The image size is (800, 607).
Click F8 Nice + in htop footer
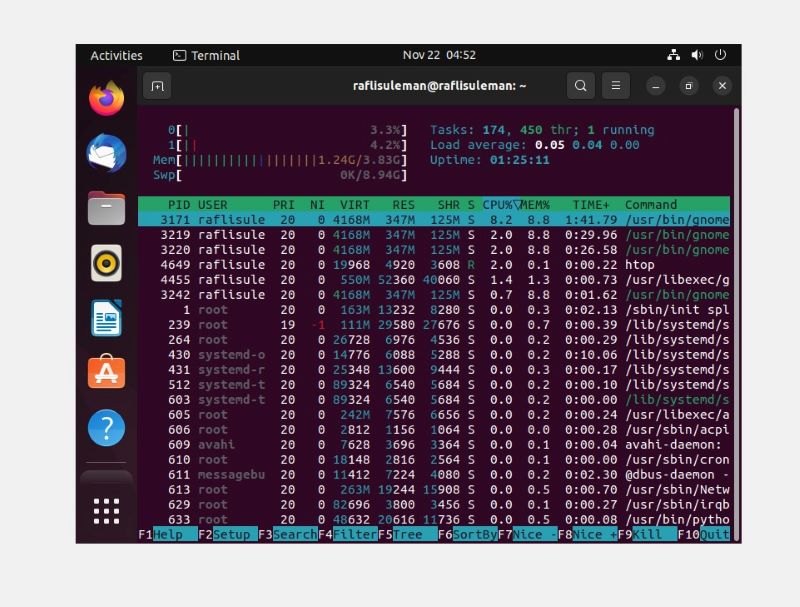[588, 535]
